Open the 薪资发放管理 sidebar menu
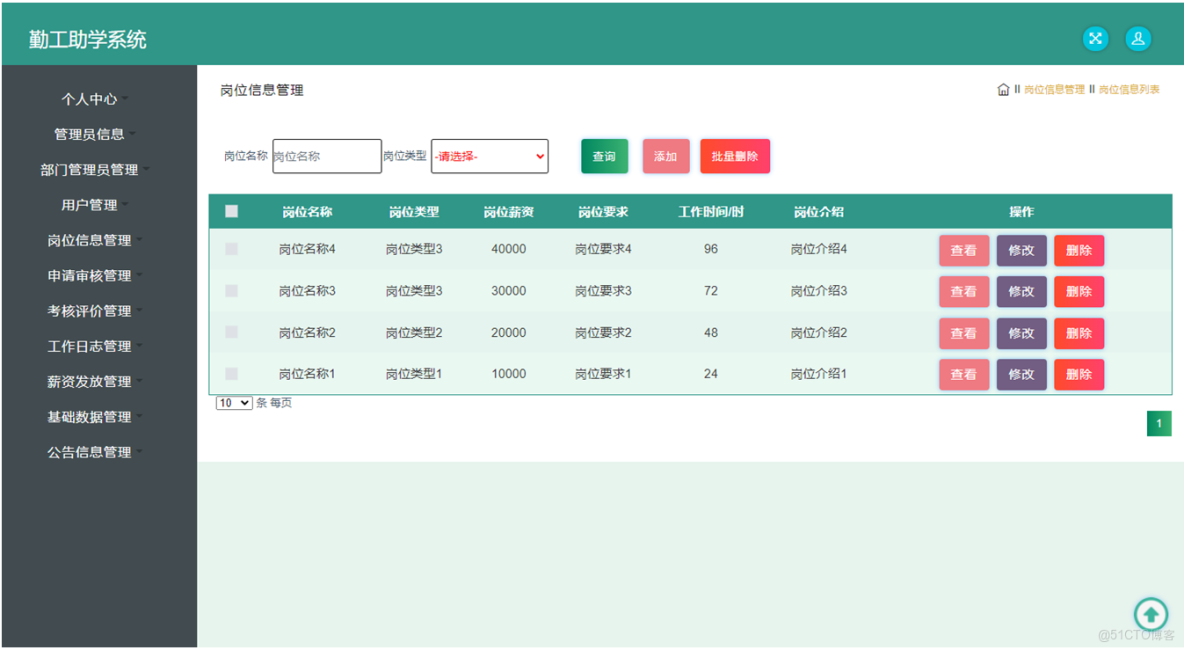Image resolution: width=1184 pixels, height=650 pixels. pos(88,381)
